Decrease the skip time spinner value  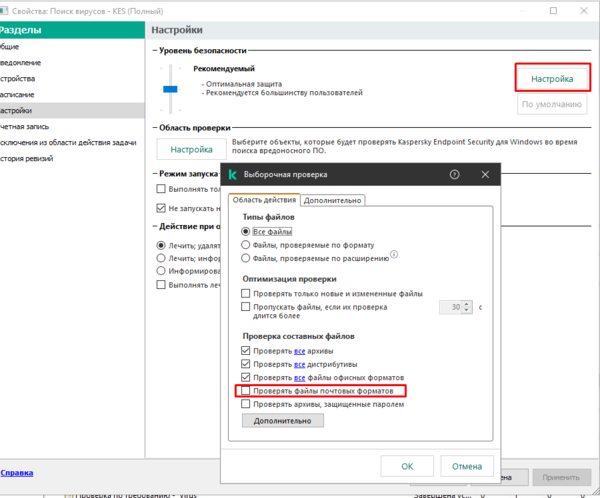[x=466, y=310]
